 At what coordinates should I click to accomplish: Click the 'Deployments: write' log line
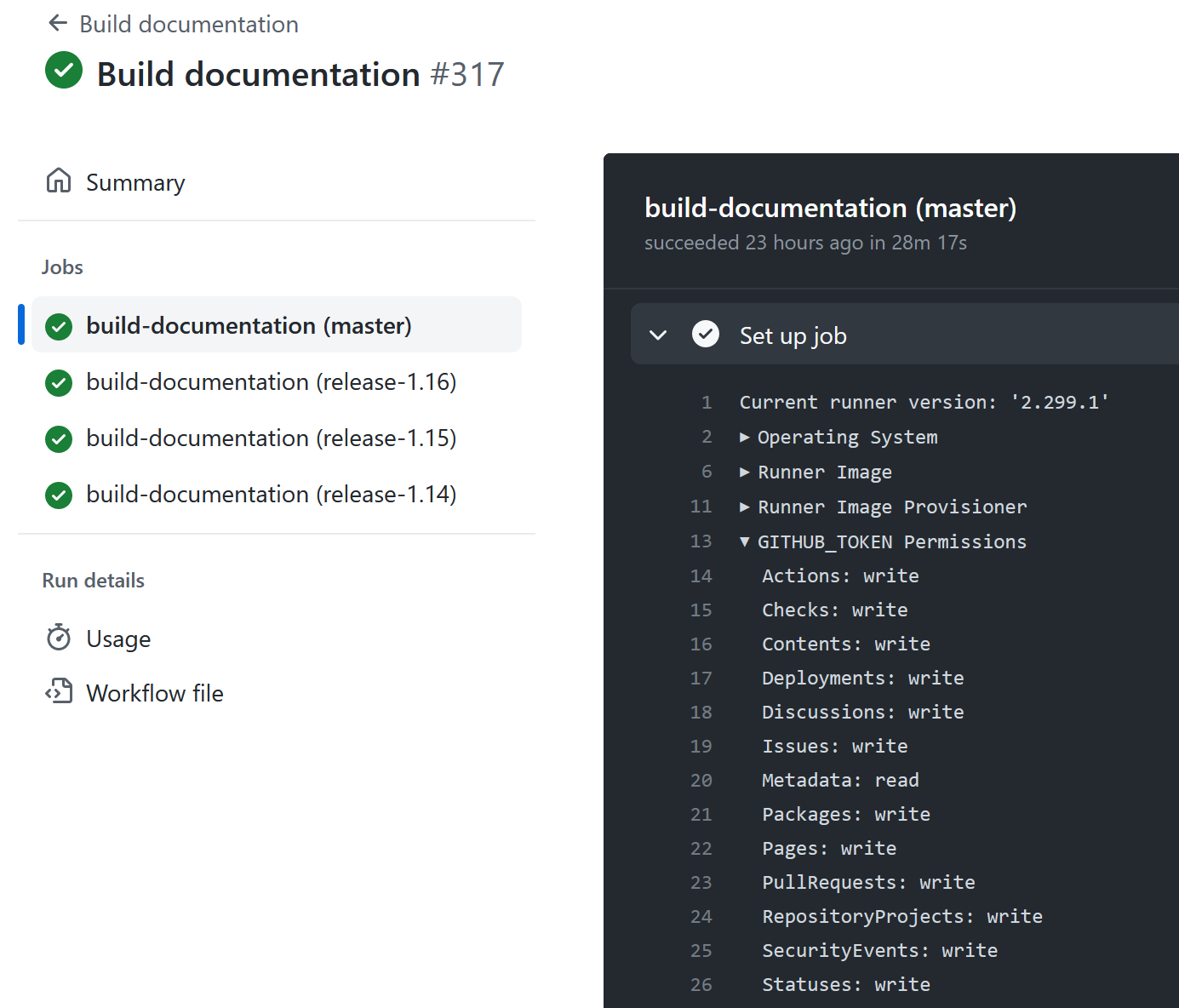pos(863,678)
